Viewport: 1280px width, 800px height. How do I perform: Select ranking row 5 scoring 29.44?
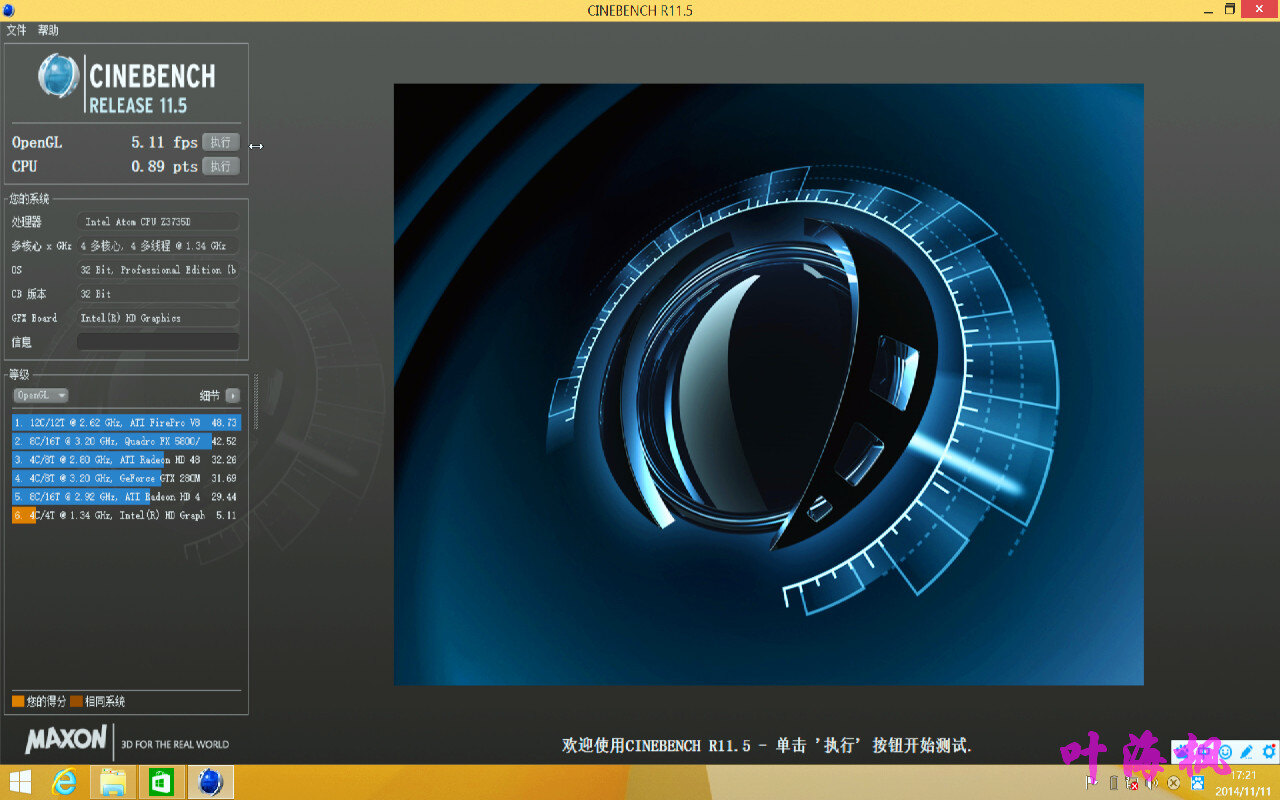click(x=126, y=497)
